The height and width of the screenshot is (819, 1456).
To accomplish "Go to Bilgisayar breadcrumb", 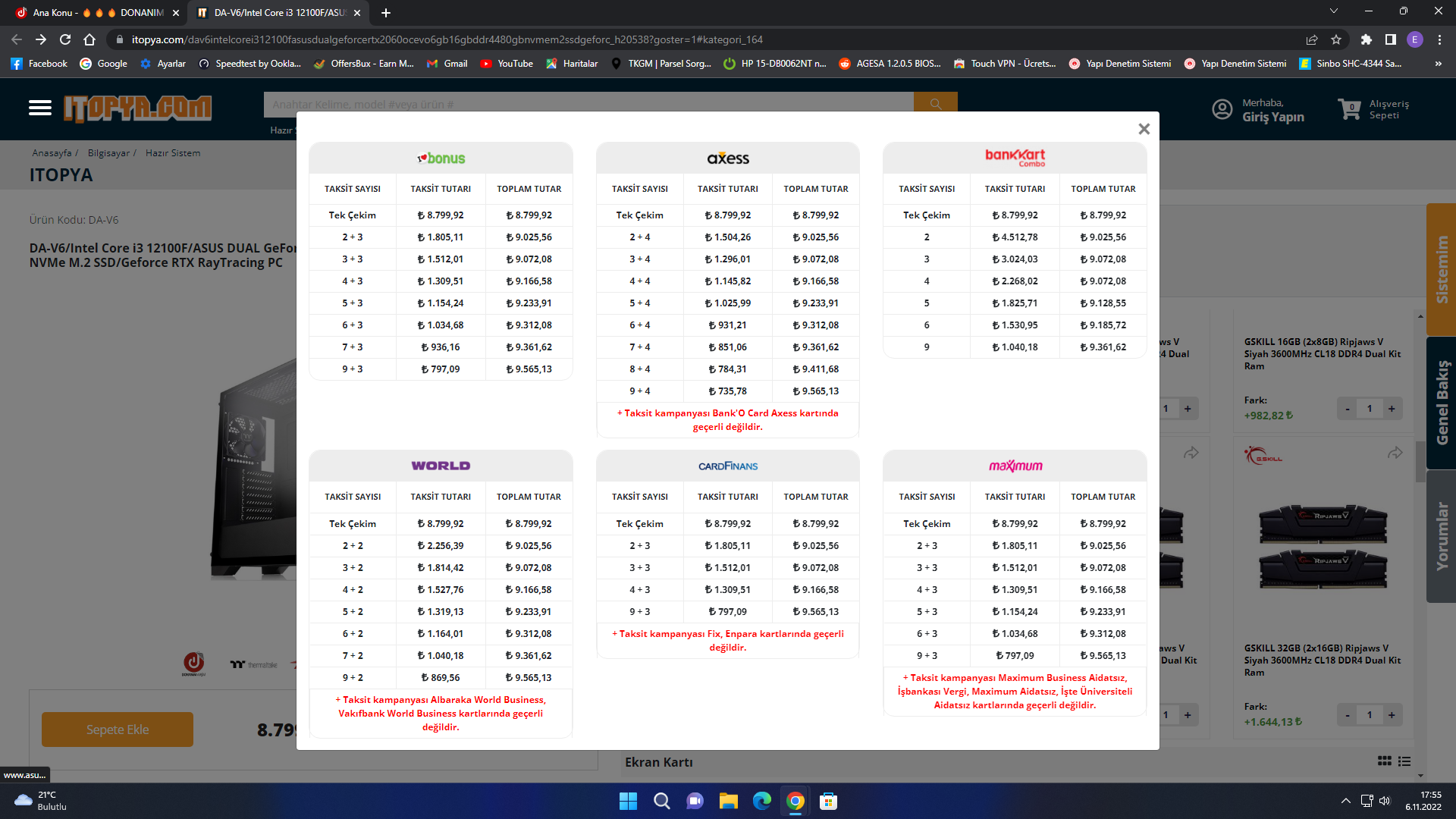I will (x=108, y=153).
